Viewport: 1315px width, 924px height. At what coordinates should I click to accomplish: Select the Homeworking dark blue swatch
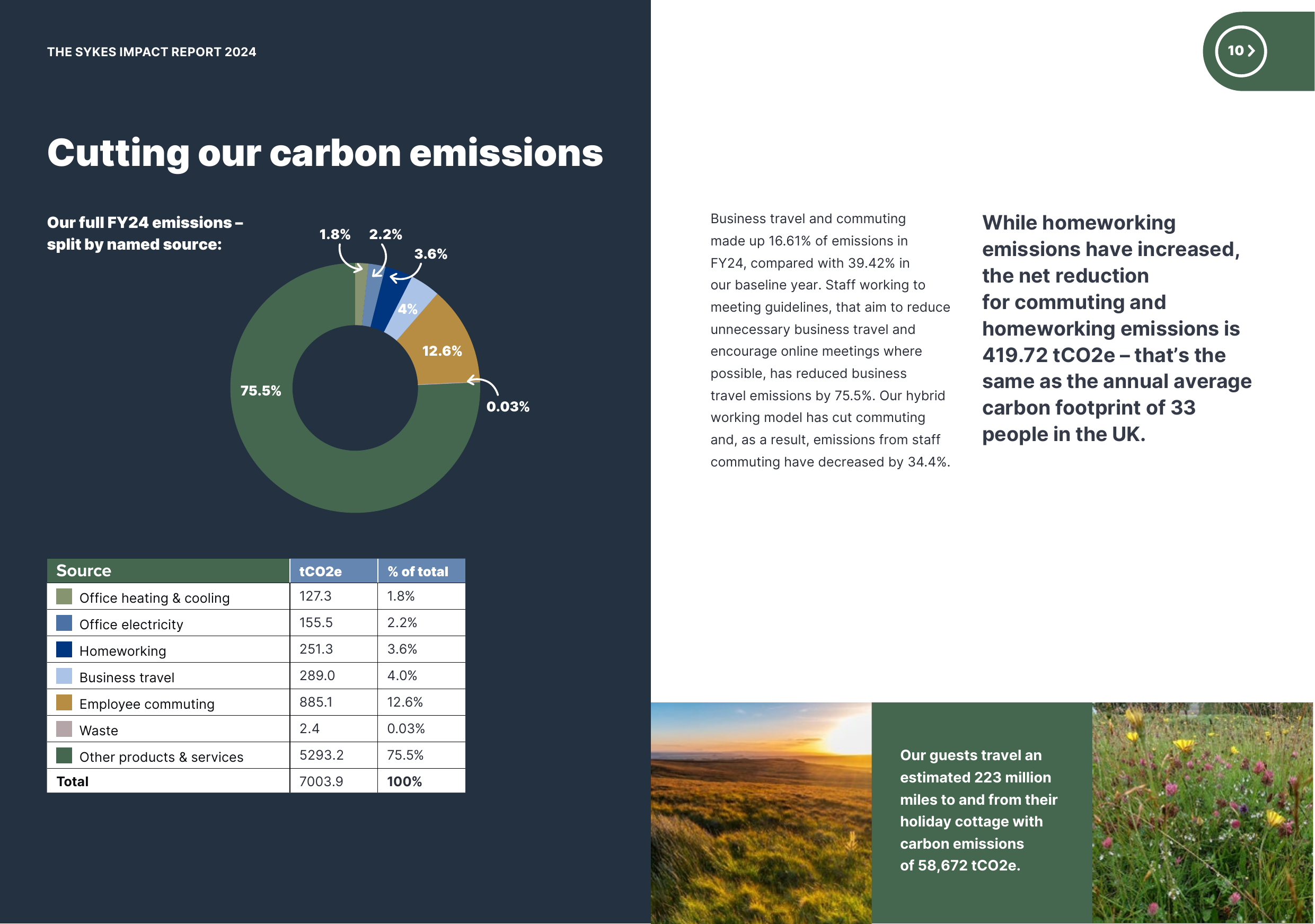click(64, 649)
